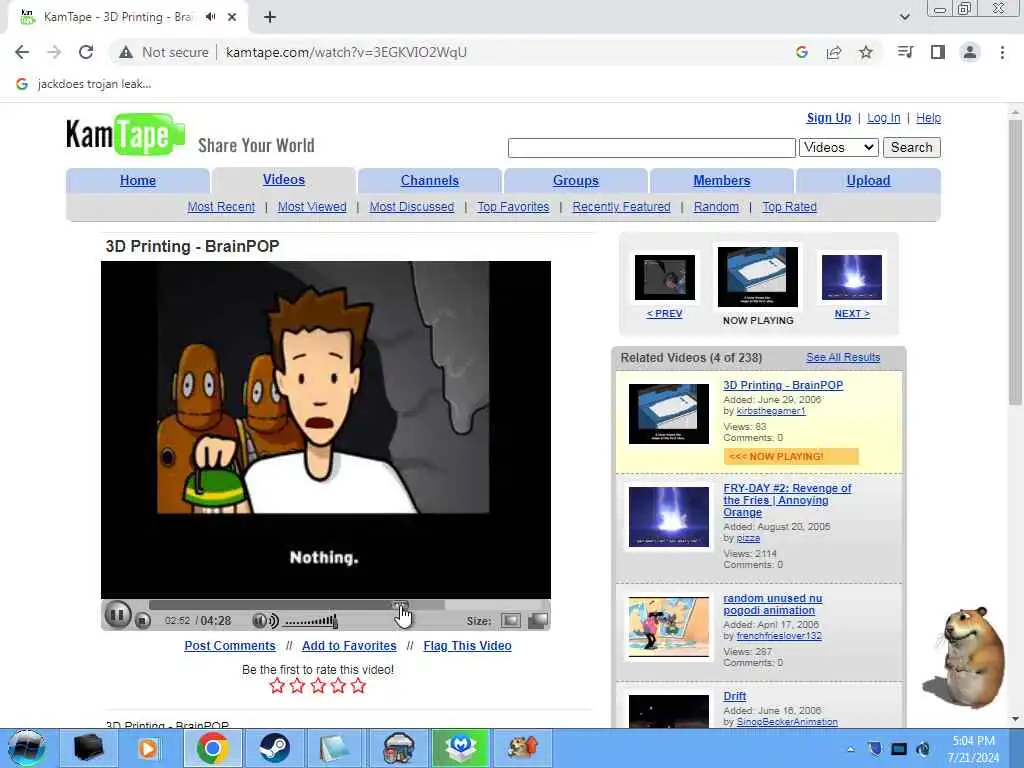Open Steam from the taskbar

(274, 748)
